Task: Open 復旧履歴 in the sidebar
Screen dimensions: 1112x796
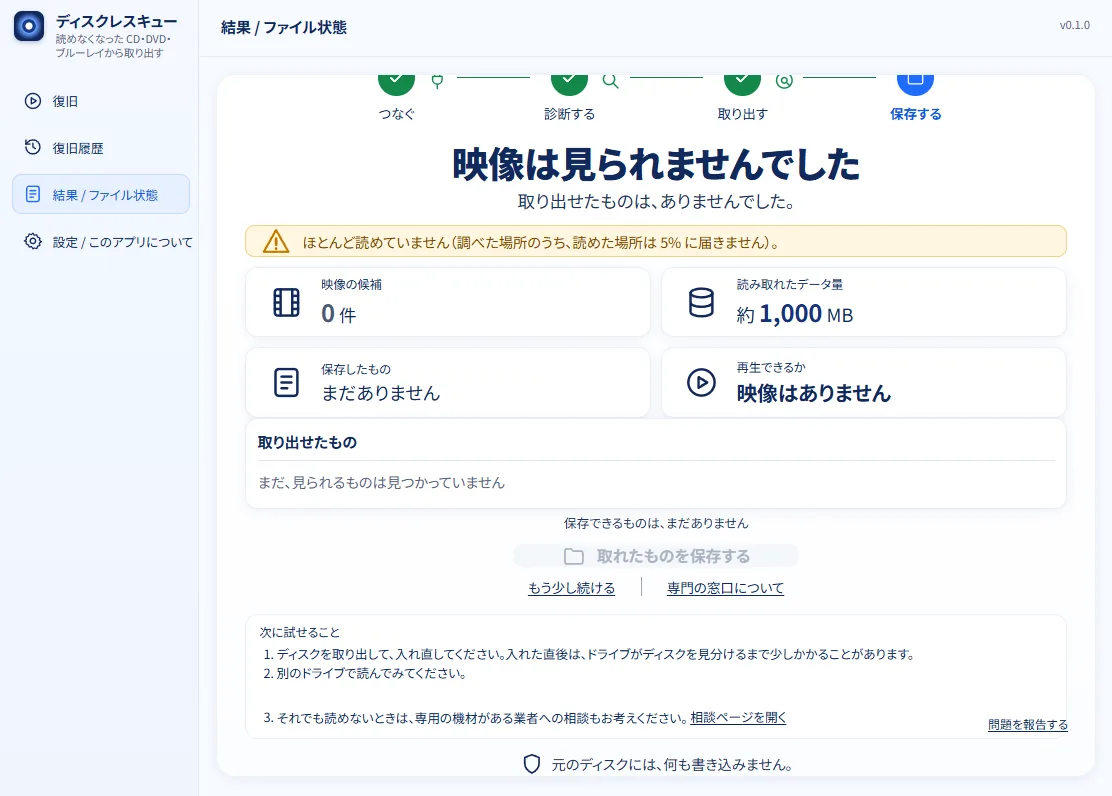Action: (x=101, y=148)
